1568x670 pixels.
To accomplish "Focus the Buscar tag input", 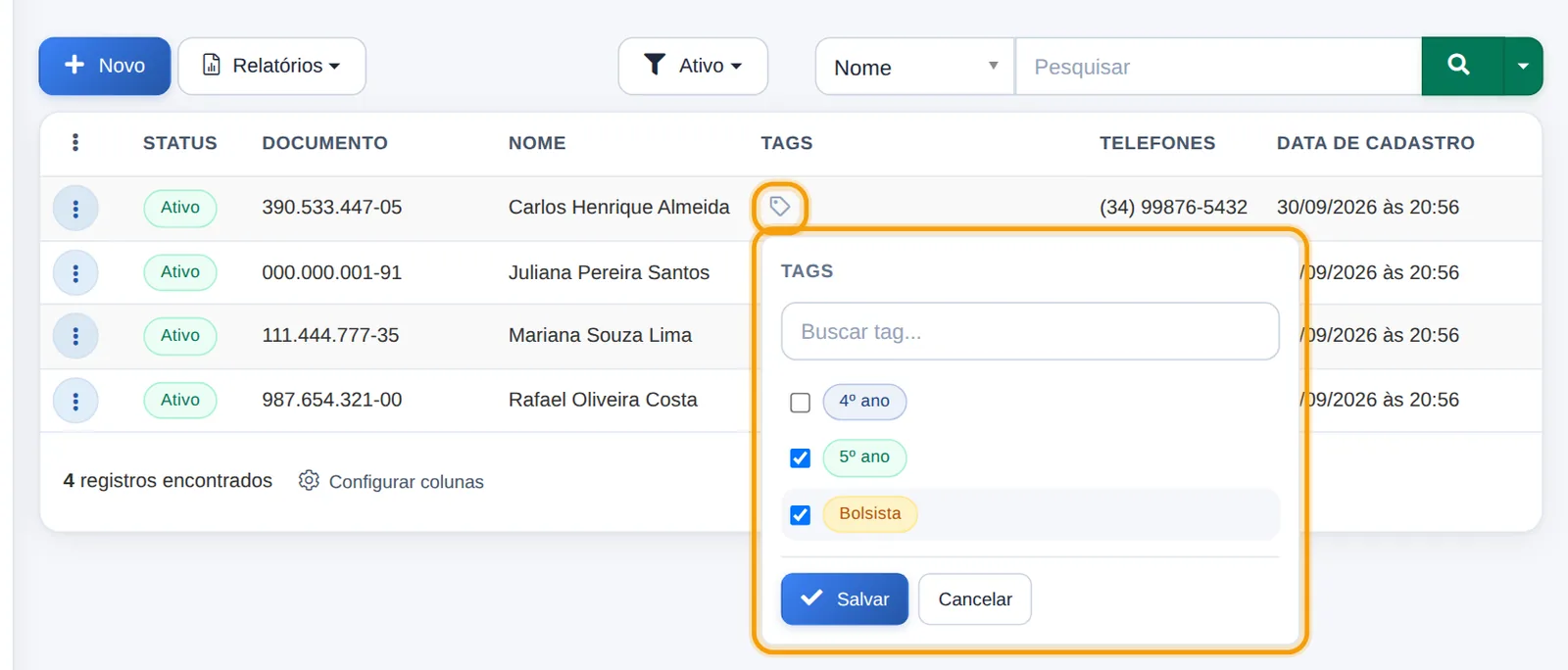I will (1030, 331).
